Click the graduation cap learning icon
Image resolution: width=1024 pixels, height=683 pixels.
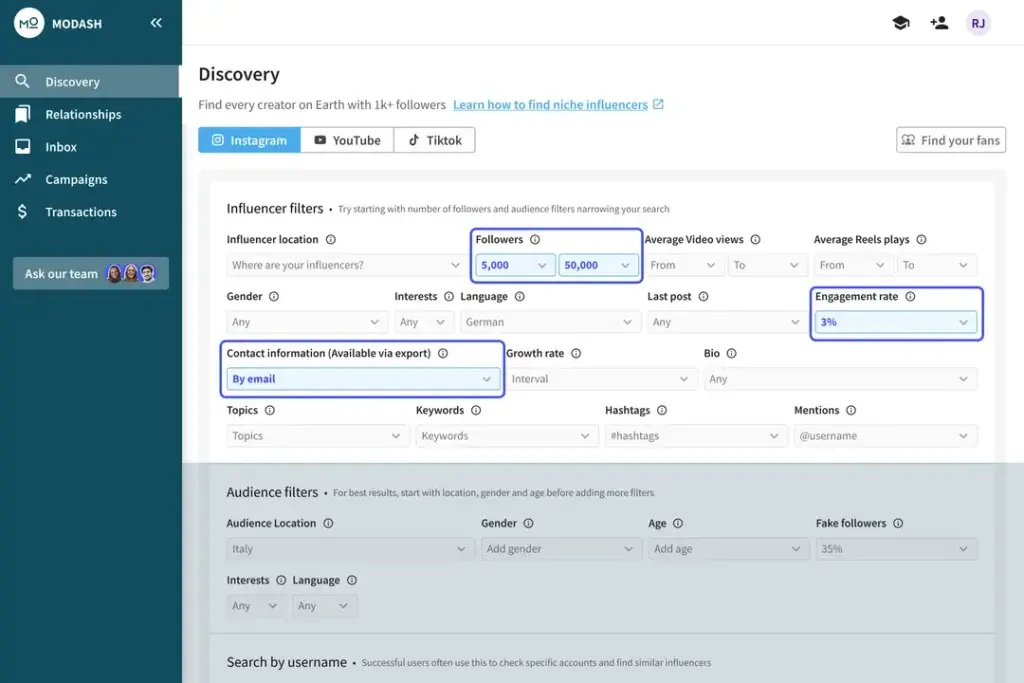900,22
